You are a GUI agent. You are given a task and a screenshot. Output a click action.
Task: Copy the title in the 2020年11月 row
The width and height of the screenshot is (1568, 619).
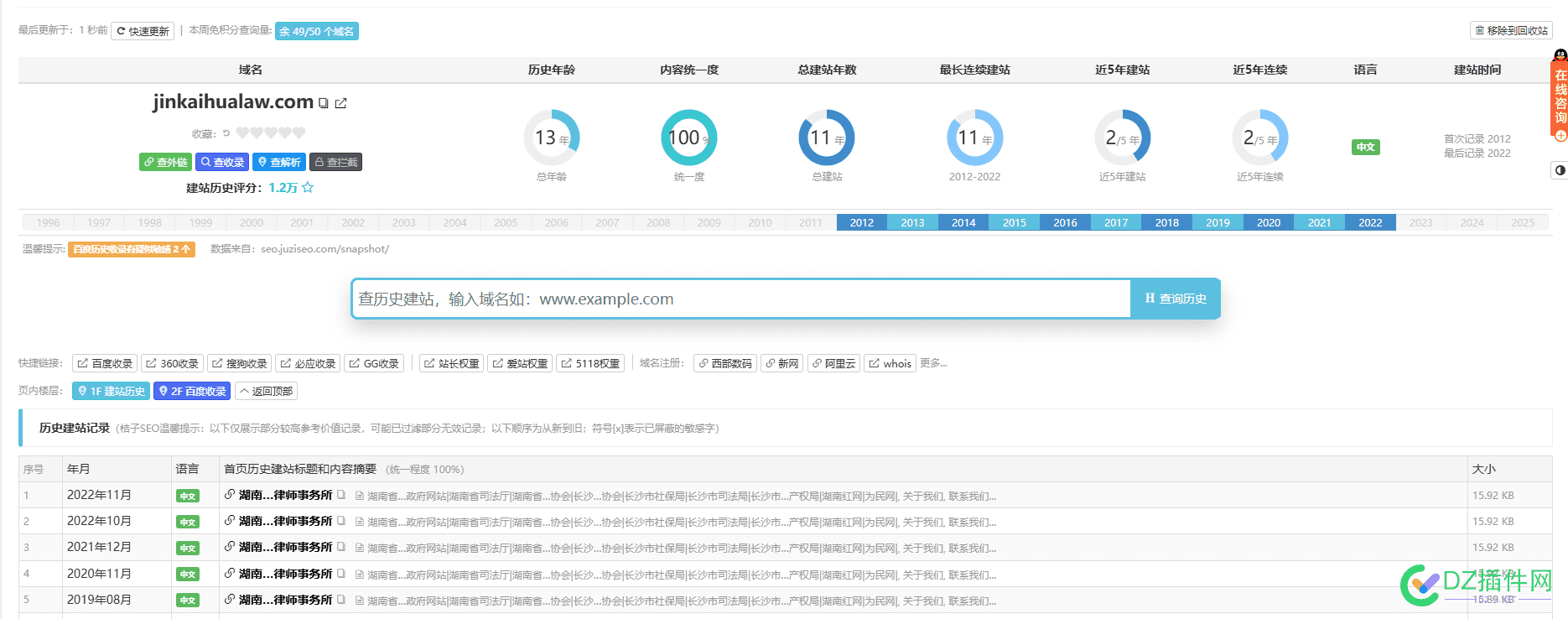pyautogui.click(x=341, y=574)
